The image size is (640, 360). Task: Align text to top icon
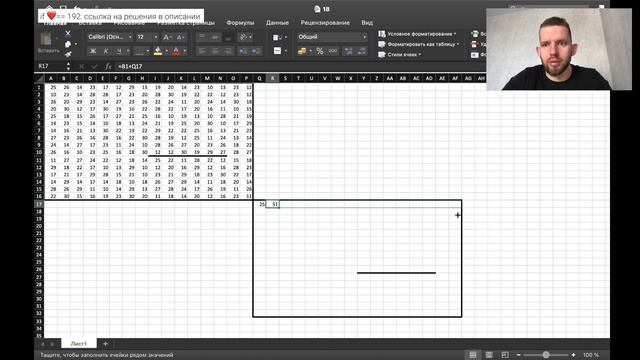[202, 37]
